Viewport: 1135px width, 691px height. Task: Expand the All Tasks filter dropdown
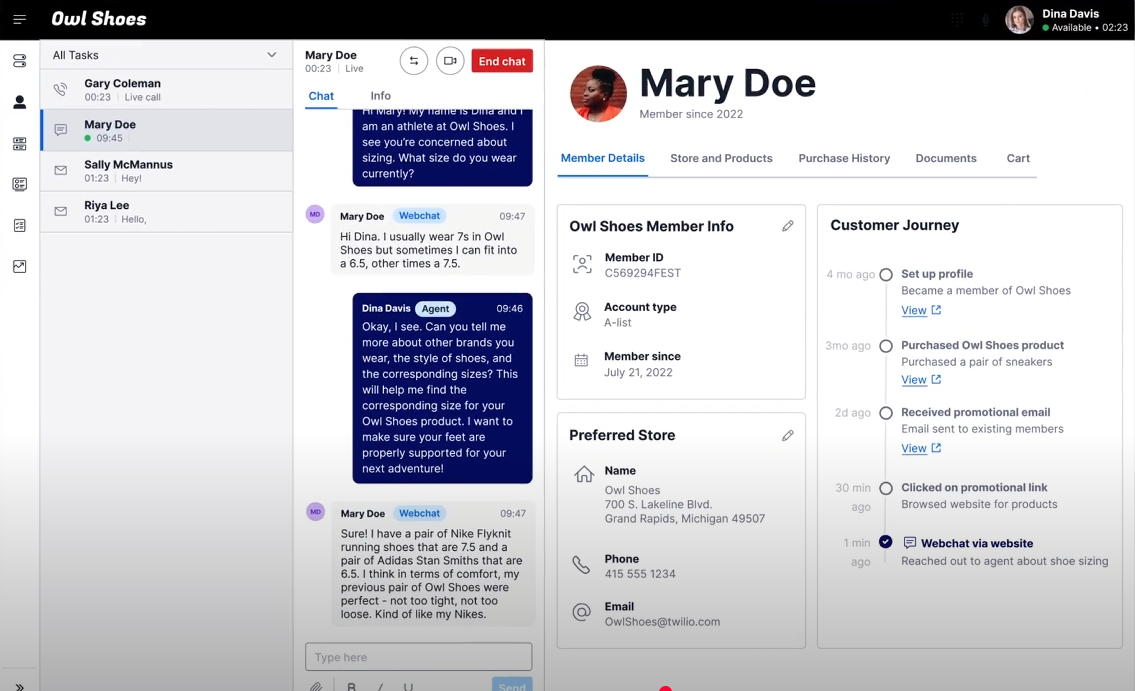270,55
